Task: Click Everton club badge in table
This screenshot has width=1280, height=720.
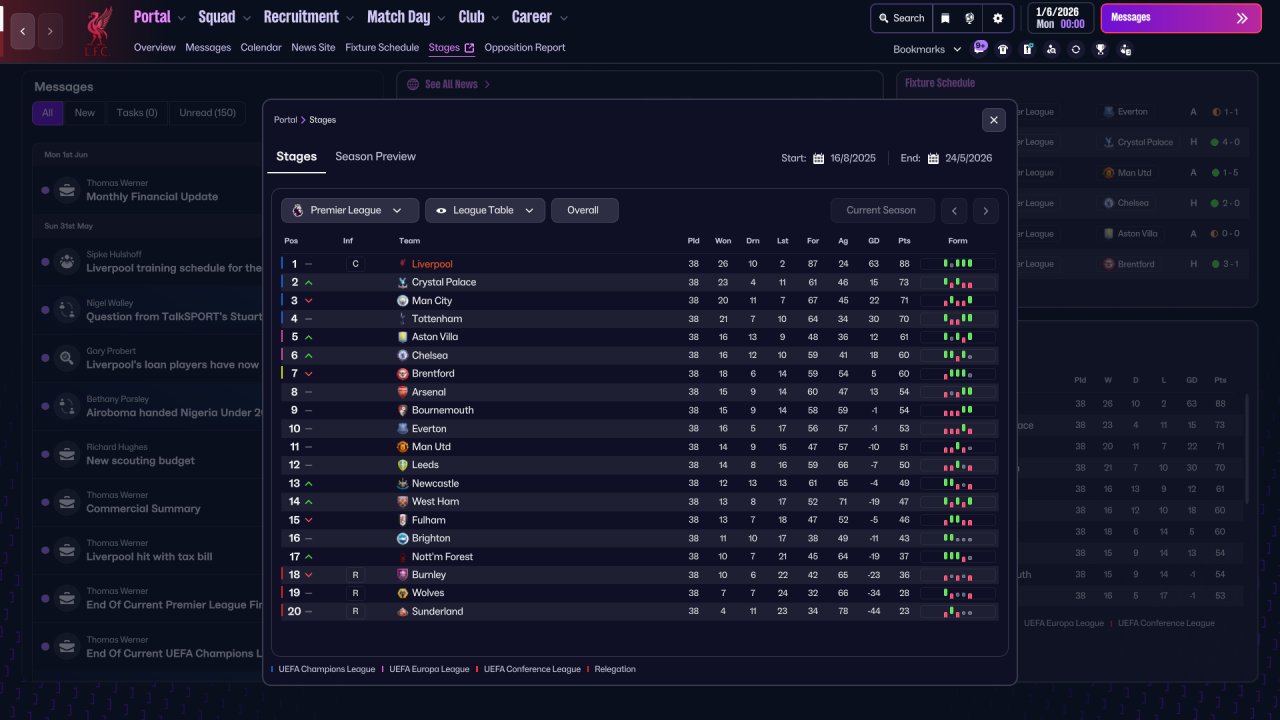Action: tap(402, 428)
